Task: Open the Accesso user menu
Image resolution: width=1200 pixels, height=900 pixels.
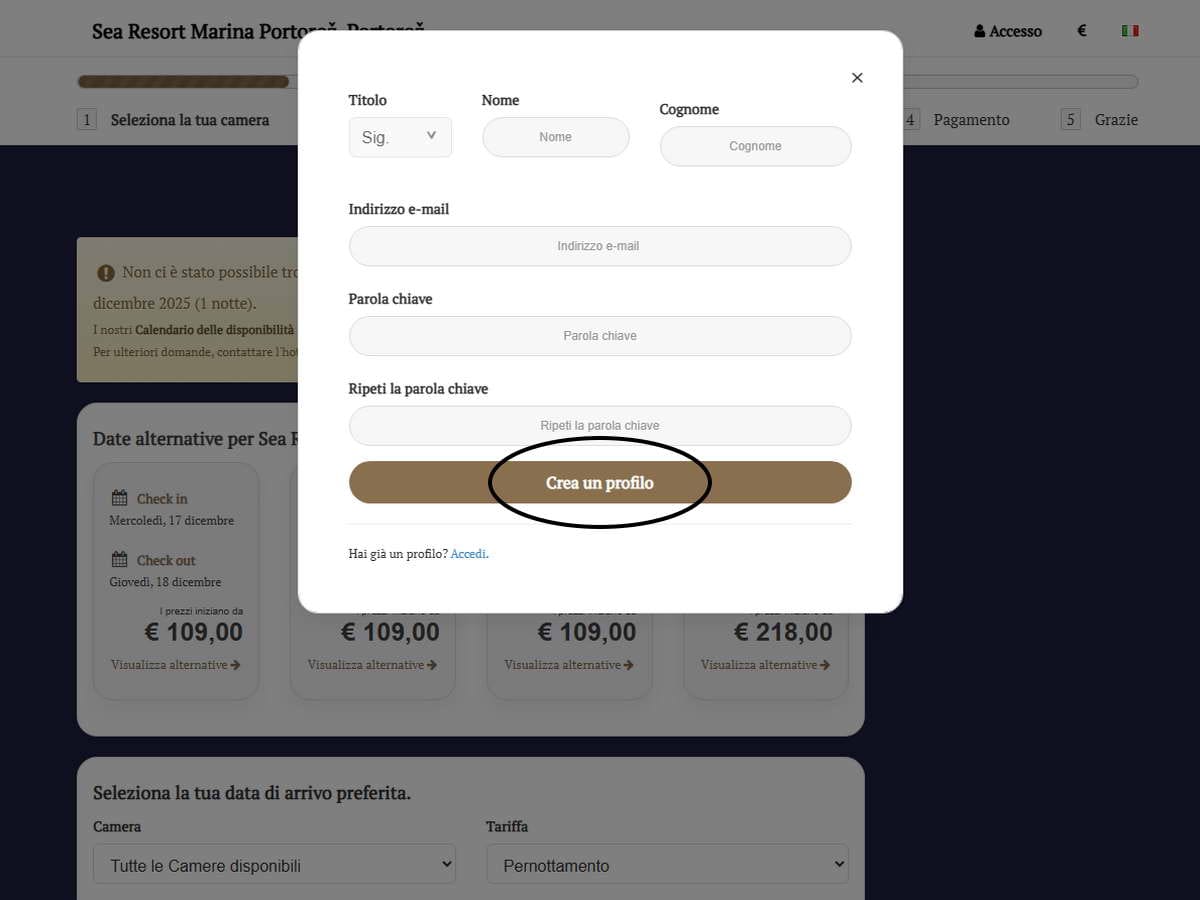Action: 1008,31
